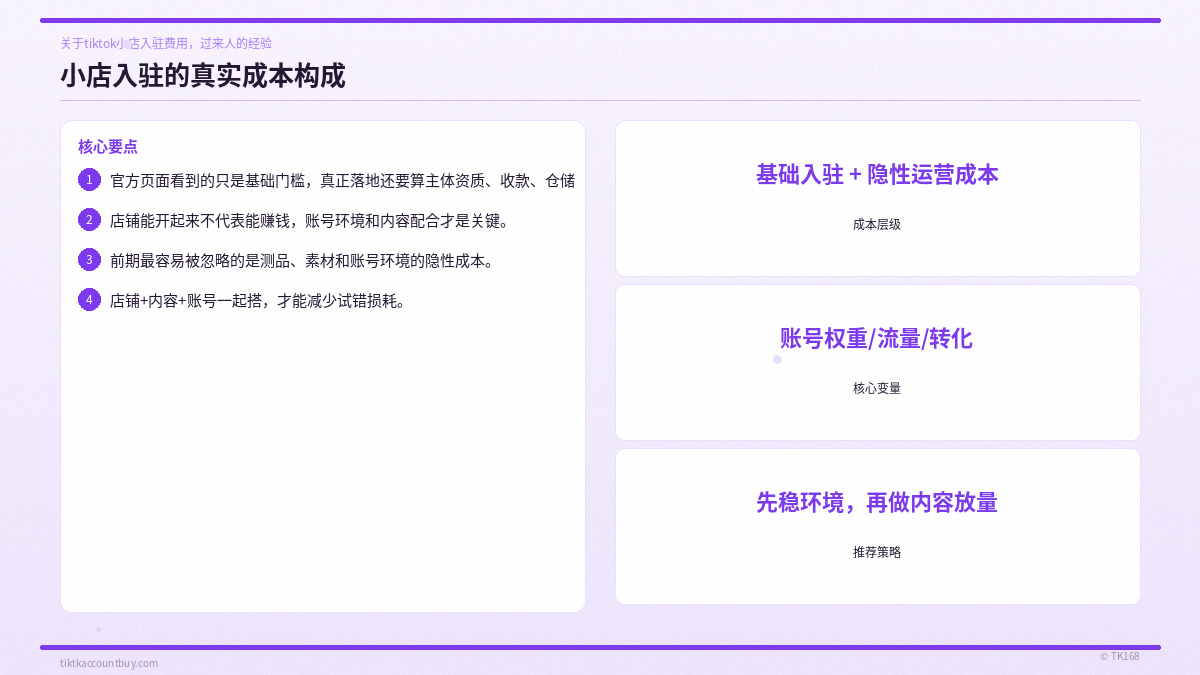Screen dimensions: 1200x675
Task: Click the numbered badge 1 beside 核心要点
Action: pos(89,180)
